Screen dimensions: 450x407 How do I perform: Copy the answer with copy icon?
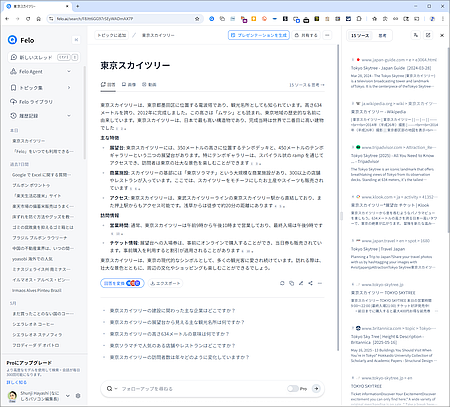coord(292,283)
